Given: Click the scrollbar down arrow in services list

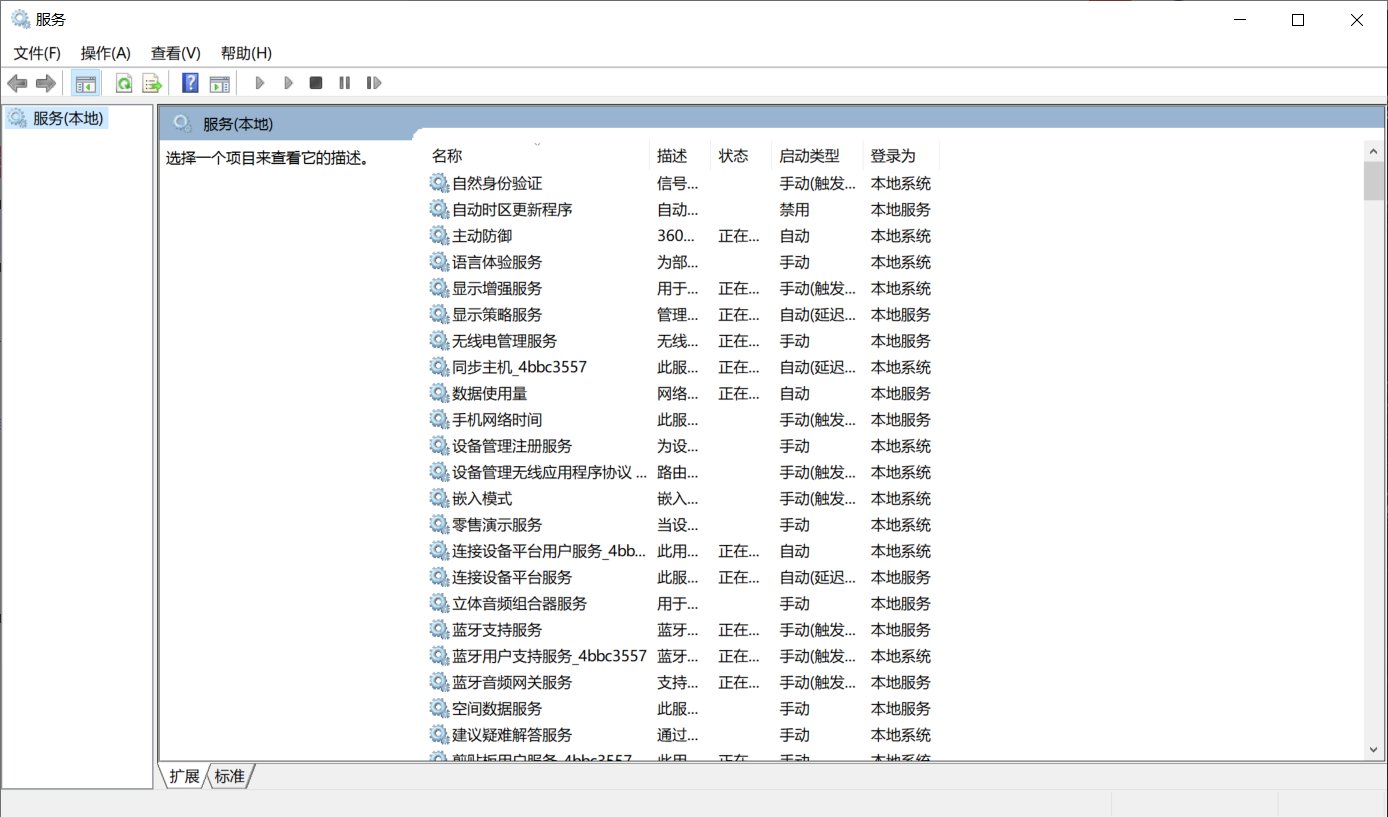Looking at the screenshot, I should [x=1374, y=749].
